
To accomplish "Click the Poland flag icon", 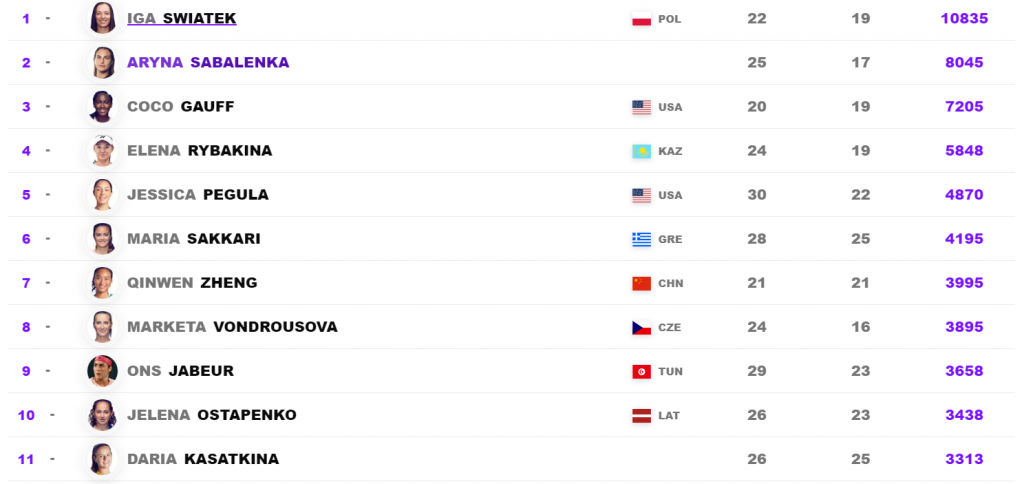I will point(642,19).
